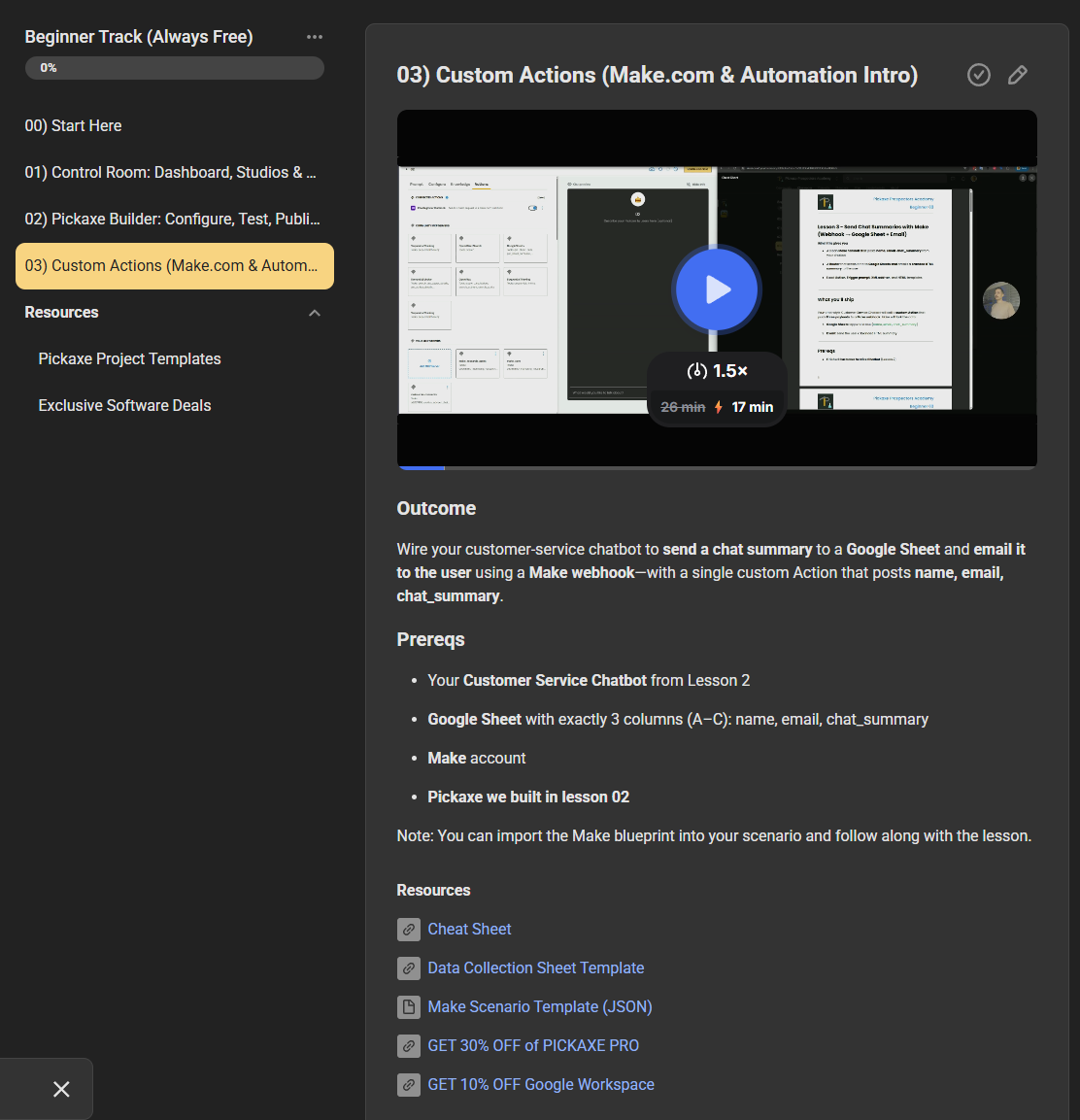This screenshot has height=1120, width=1080.
Task: Set the 1.5× playback speed option
Action: [x=717, y=371]
